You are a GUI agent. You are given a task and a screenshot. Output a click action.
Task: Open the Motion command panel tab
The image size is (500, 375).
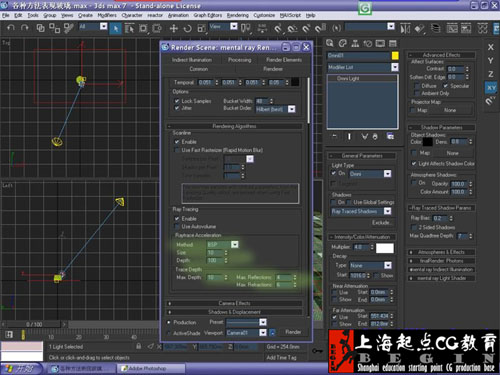(368, 43)
